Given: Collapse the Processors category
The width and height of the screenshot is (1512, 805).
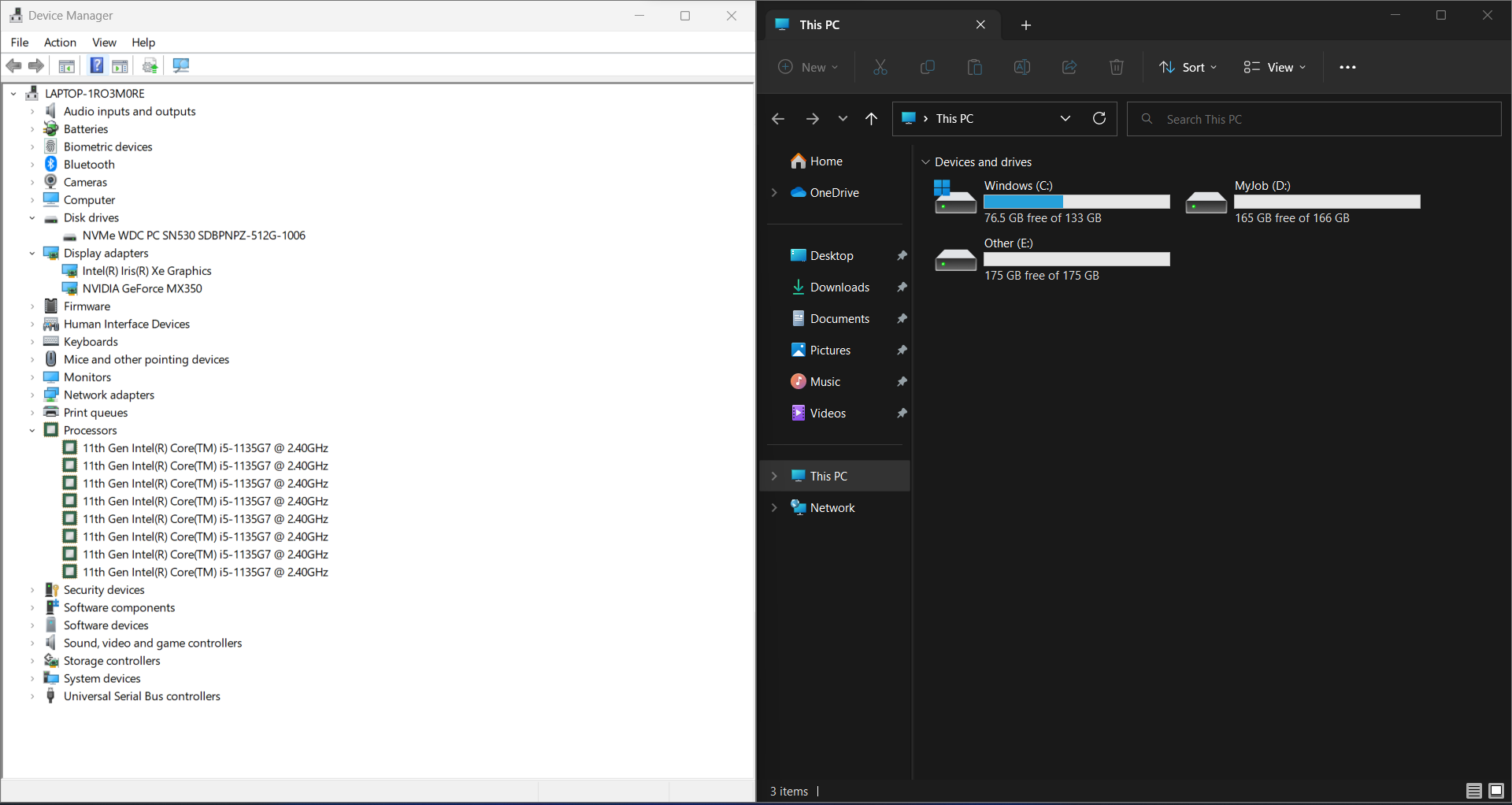Looking at the screenshot, I should point(32,430).
